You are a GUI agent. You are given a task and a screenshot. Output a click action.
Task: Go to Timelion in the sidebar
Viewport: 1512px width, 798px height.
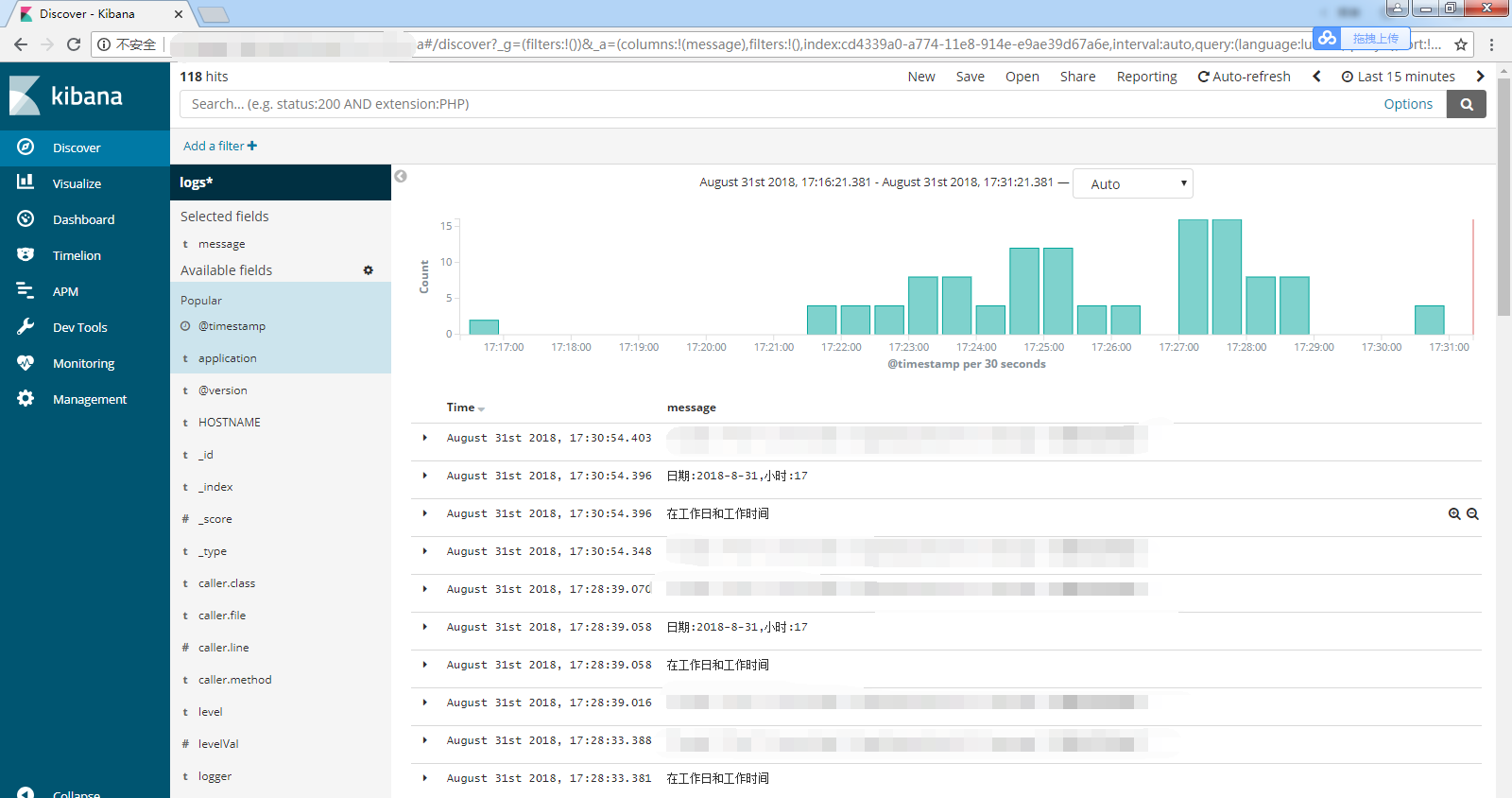pyautogui.click(x=77, y=255)
